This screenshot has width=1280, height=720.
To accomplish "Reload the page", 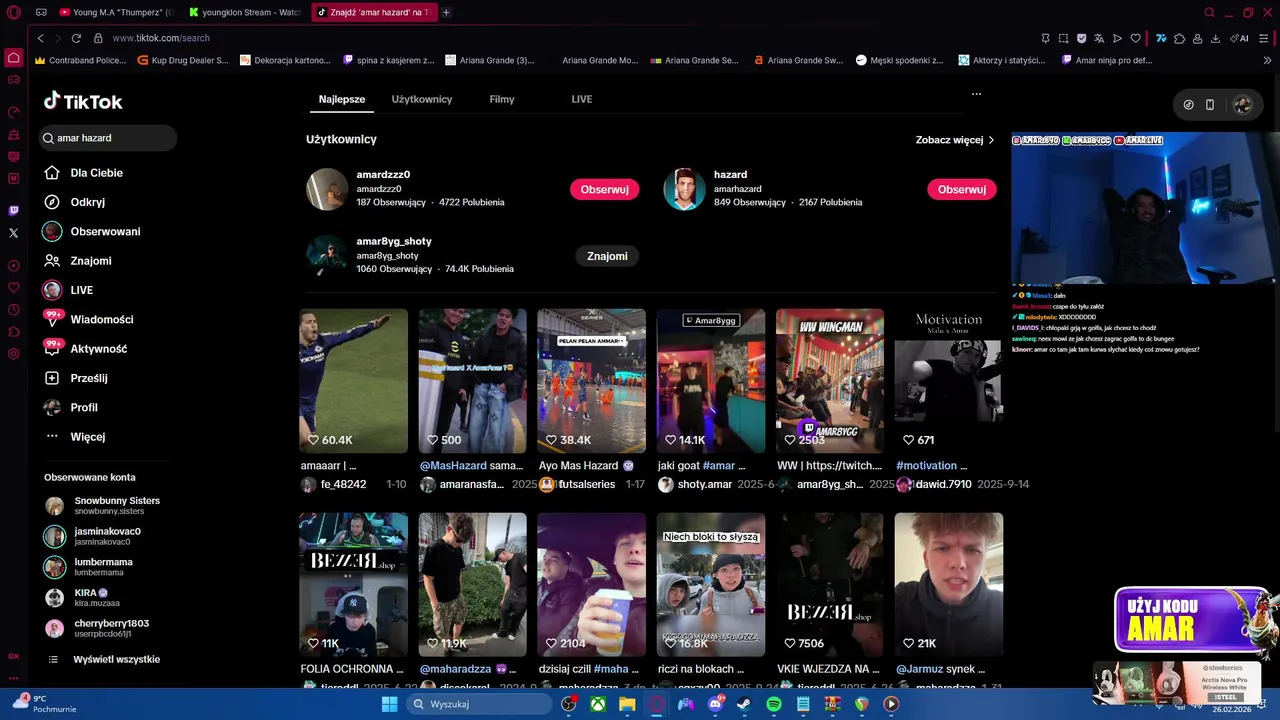I will [76, 38].
